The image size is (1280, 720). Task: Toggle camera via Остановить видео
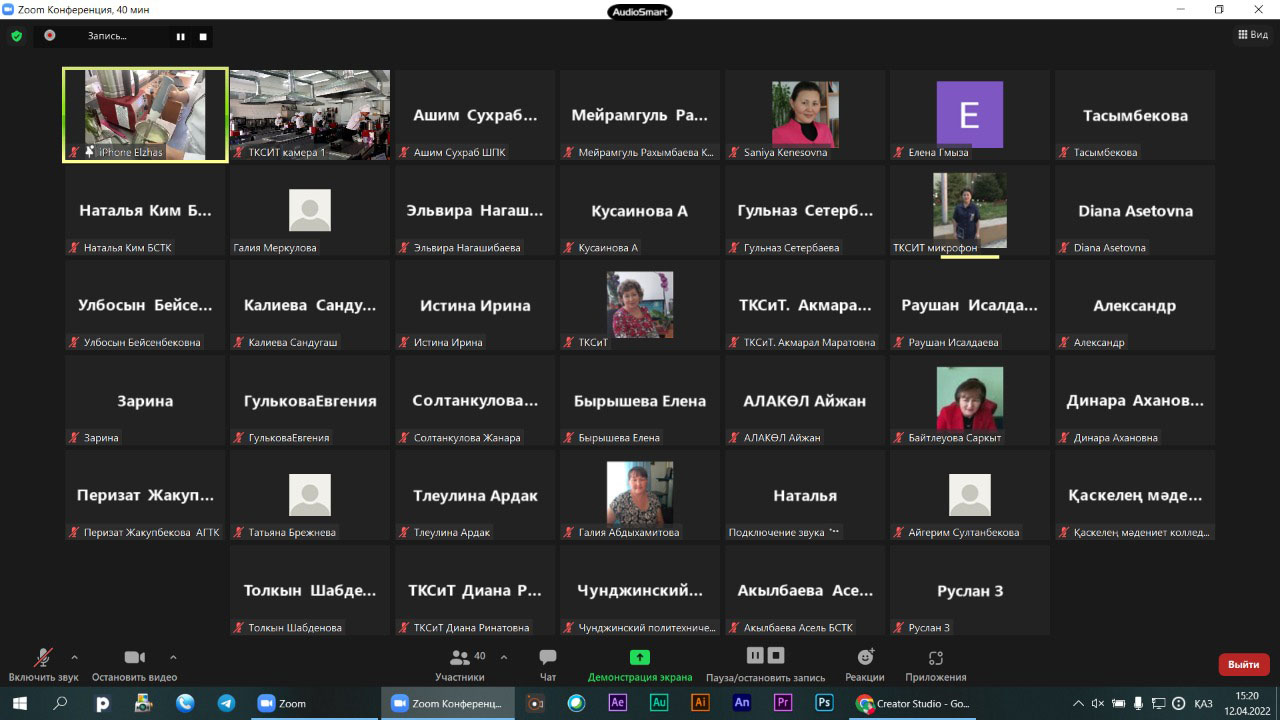134,665
